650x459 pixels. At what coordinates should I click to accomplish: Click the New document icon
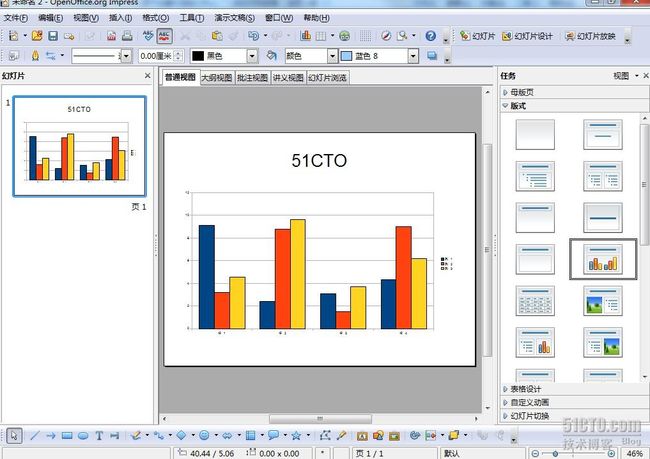coord(14,36)
